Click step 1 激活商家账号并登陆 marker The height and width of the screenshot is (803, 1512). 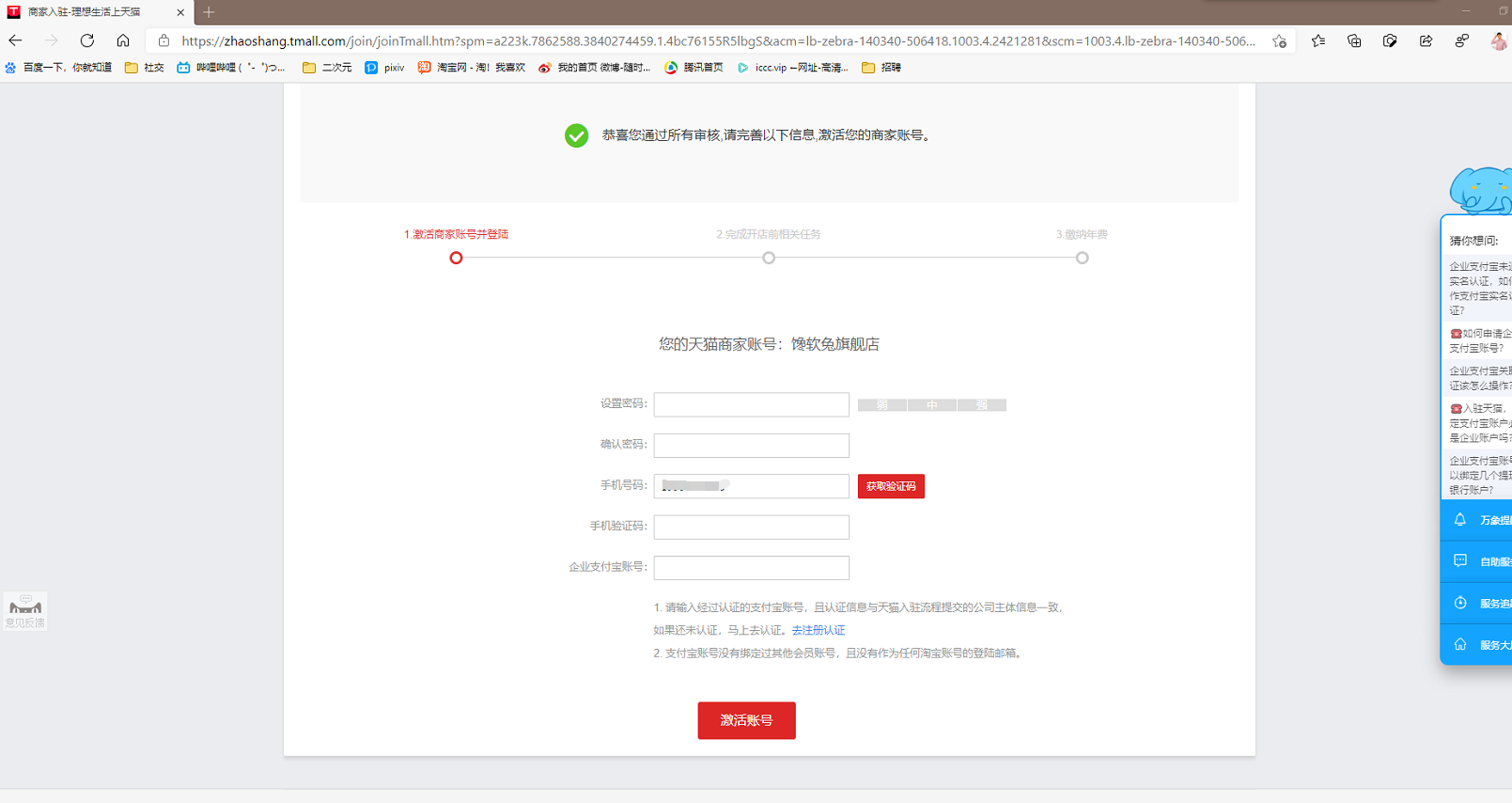456,258
